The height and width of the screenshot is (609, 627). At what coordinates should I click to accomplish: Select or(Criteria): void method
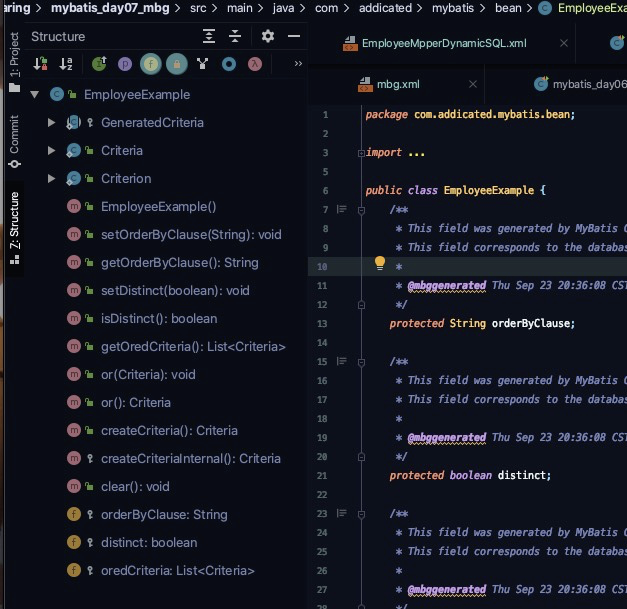tap(148, 375)
